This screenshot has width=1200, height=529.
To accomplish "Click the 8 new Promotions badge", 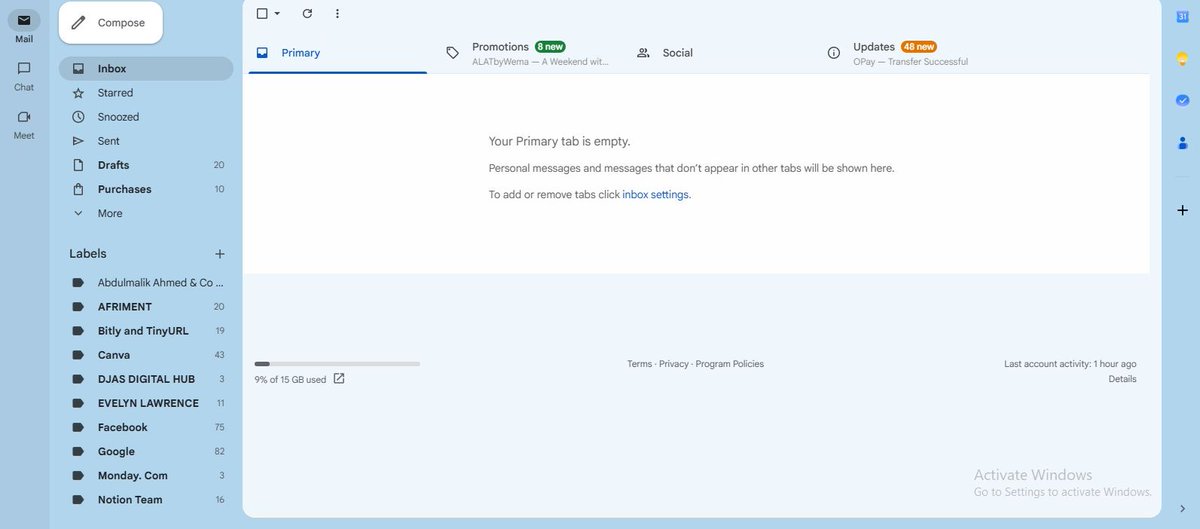I will (x=551, y=47).
